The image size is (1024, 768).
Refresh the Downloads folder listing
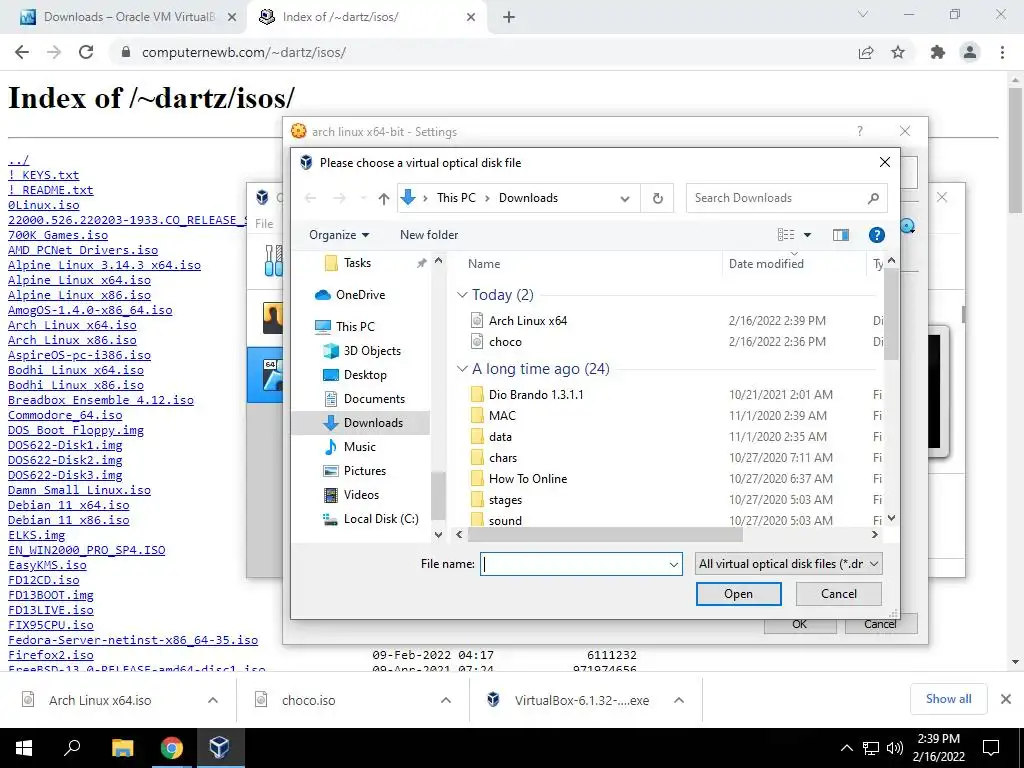[x=658, y=199]
